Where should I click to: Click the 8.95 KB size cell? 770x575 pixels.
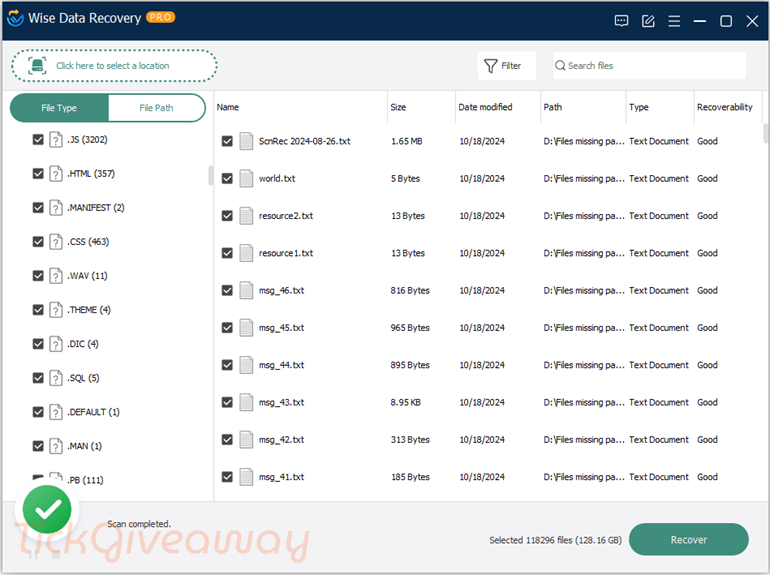pos(406,403)
